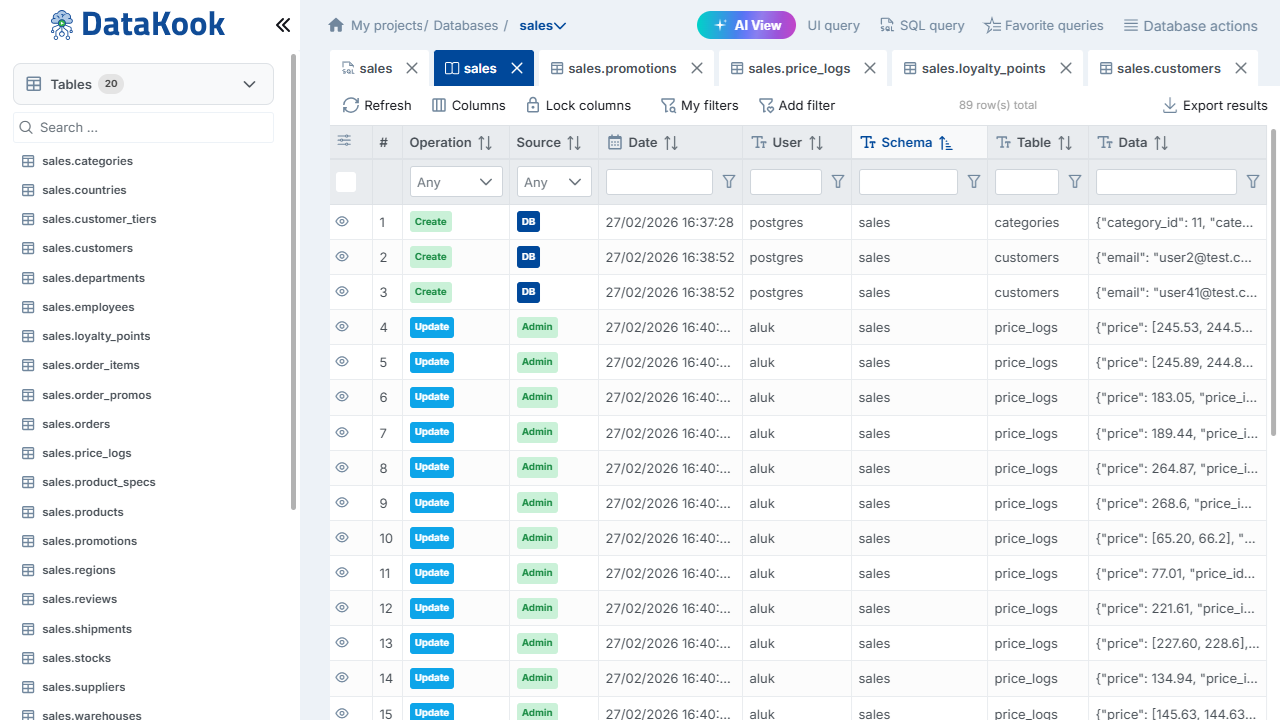Viewport: 1280px width, 720px height.
Task: Open sales.shipments in the table list
Action: tap(87, 629)
